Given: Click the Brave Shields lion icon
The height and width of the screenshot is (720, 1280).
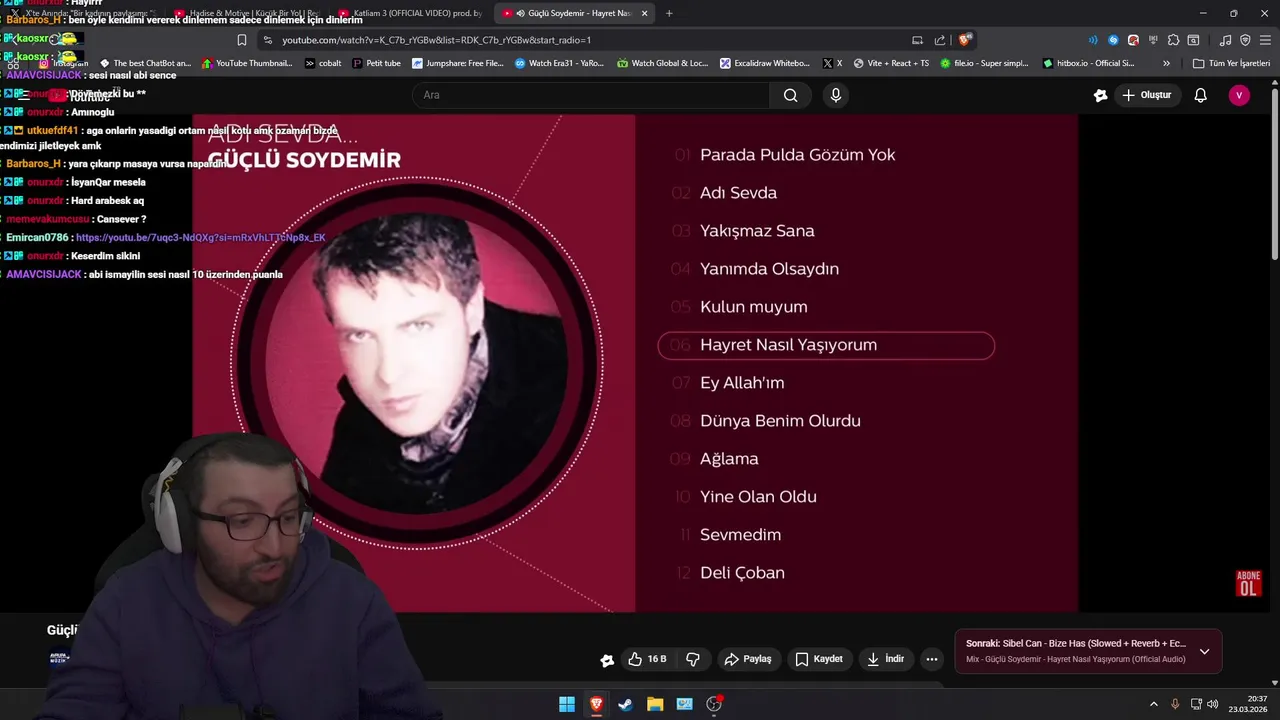Looking at the screenshot, I should [x=964, y=40].
